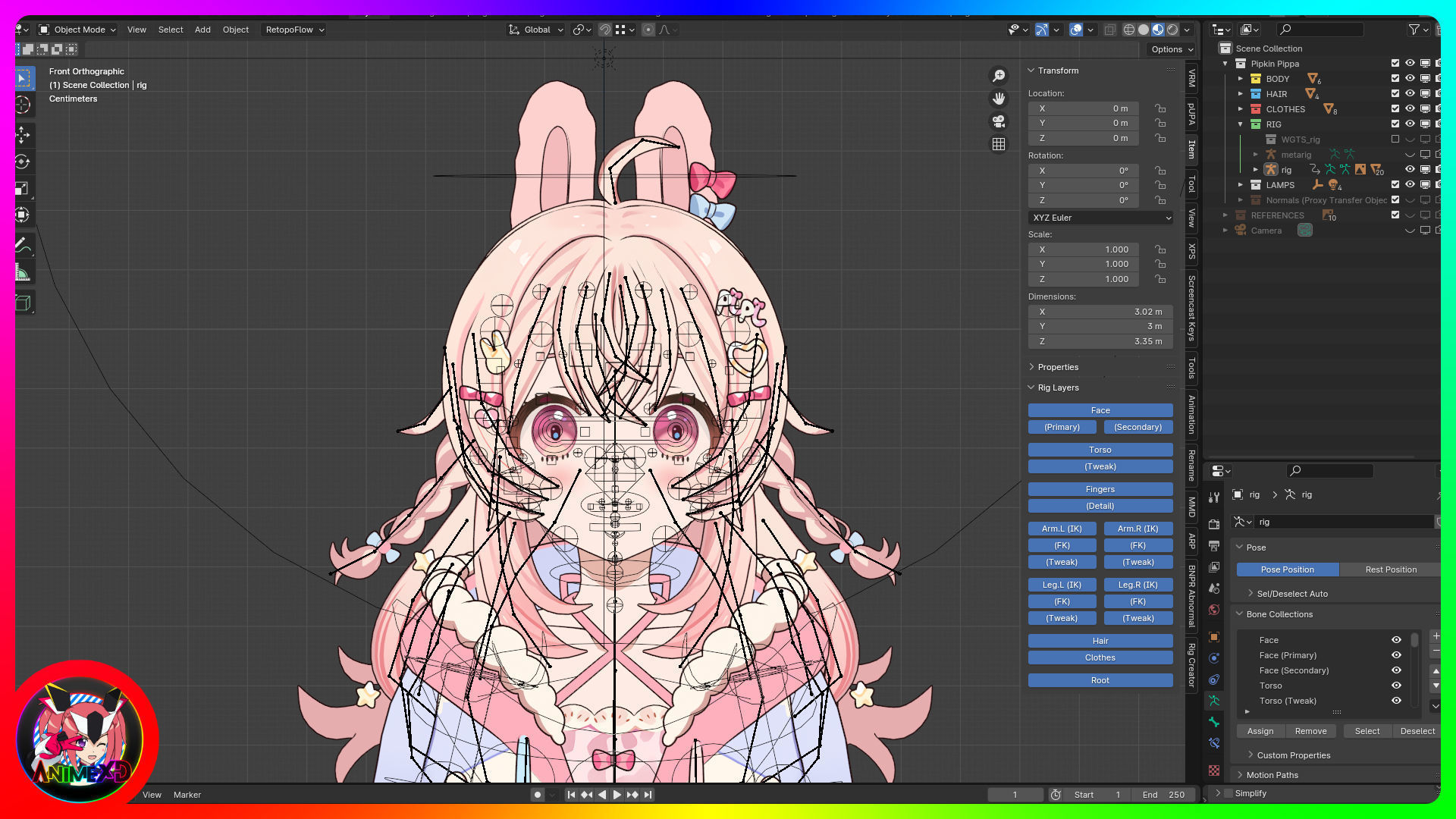Open the Object menu
This screenshot has height=819, width=1456.
coord(236,30)
